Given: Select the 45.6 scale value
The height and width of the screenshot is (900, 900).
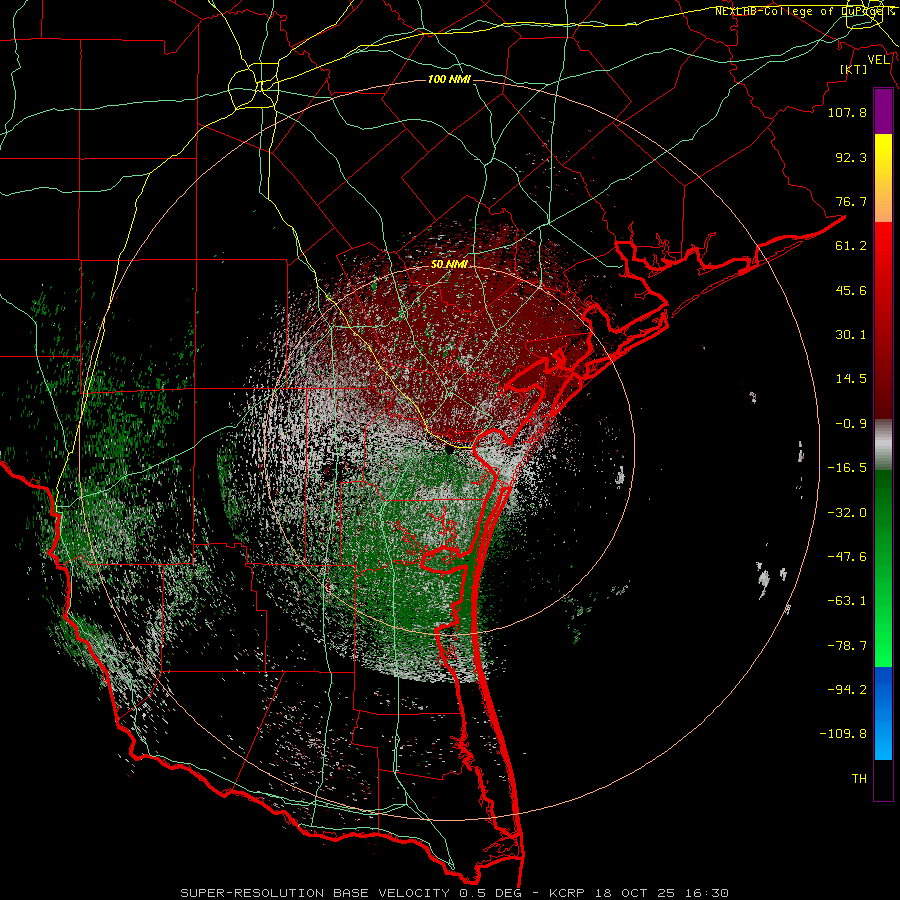Looking at the screenshot, I should click(851, 290).
